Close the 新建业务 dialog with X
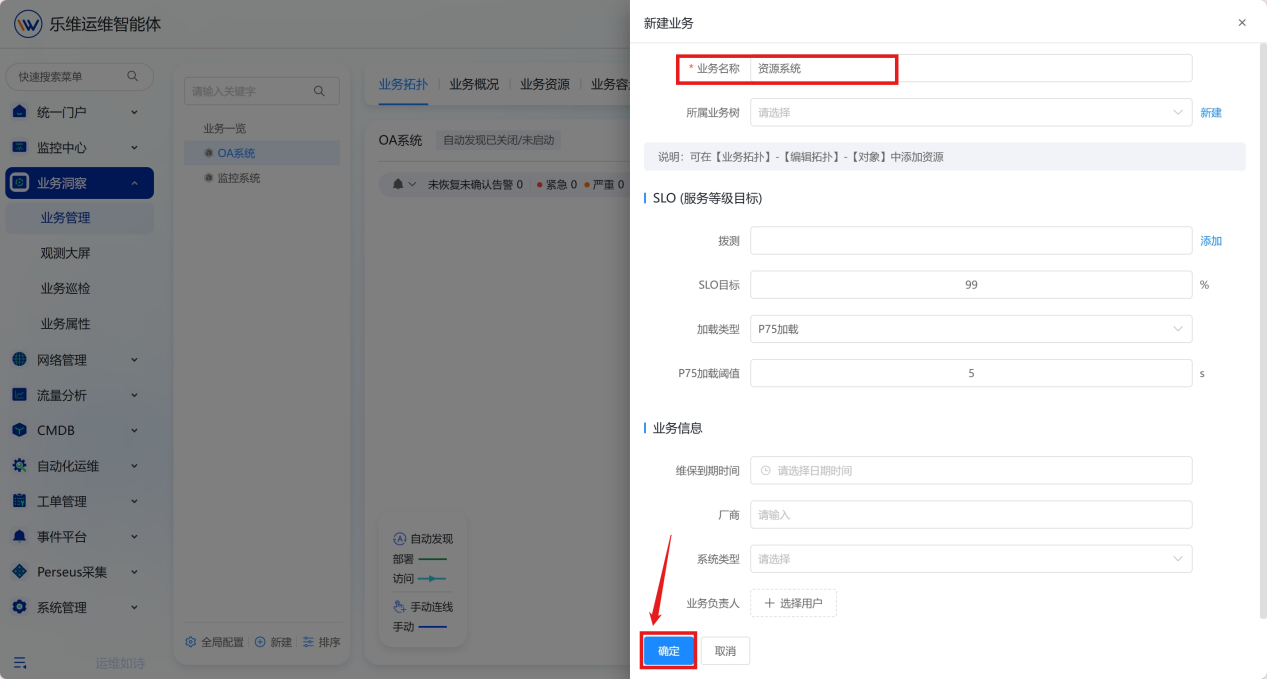This screenshot has height=679, width=1267. point(1242,22)
